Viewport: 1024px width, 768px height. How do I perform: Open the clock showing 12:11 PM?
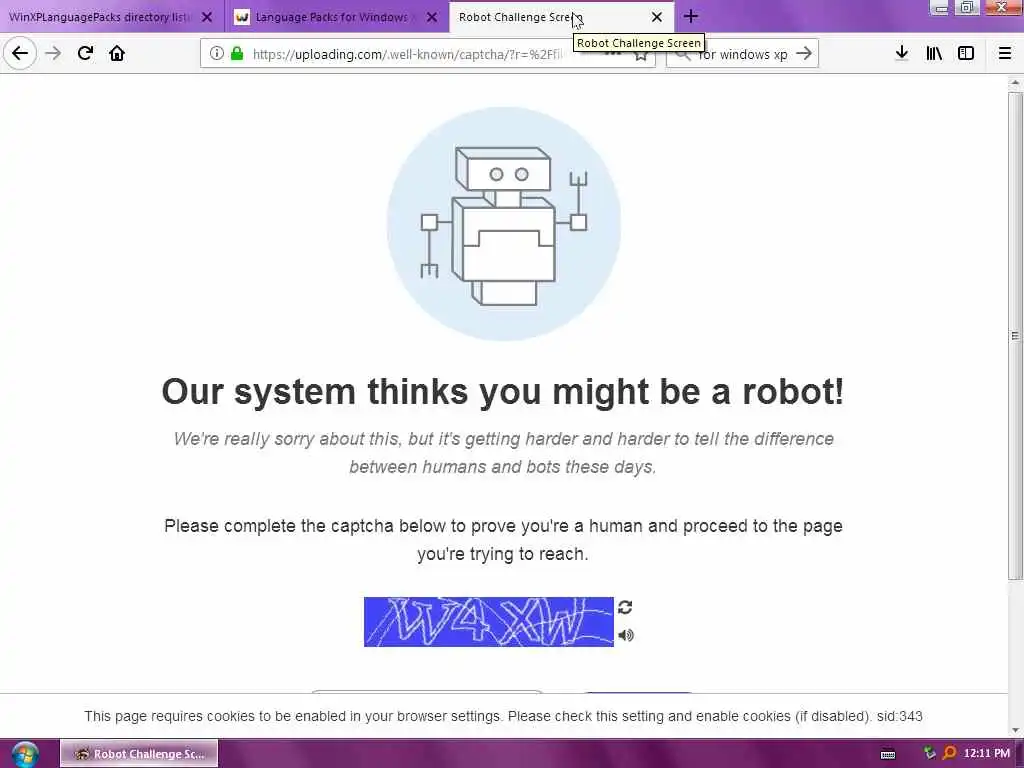point(986,753)
